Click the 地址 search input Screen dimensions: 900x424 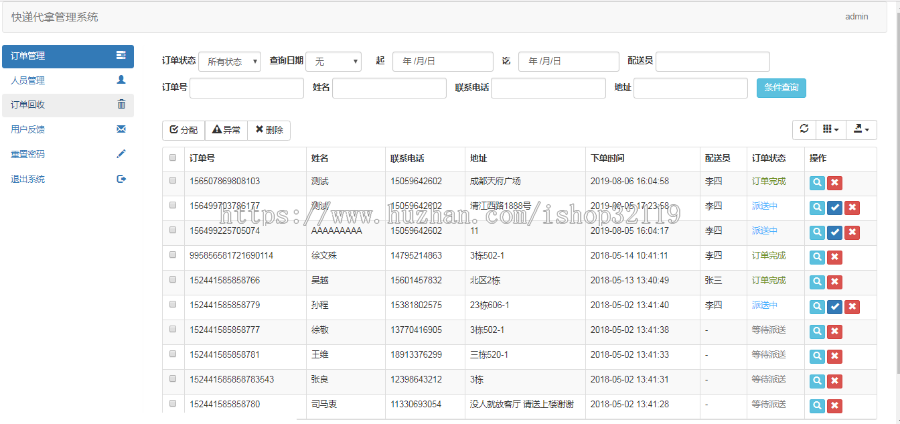[690, 88]
